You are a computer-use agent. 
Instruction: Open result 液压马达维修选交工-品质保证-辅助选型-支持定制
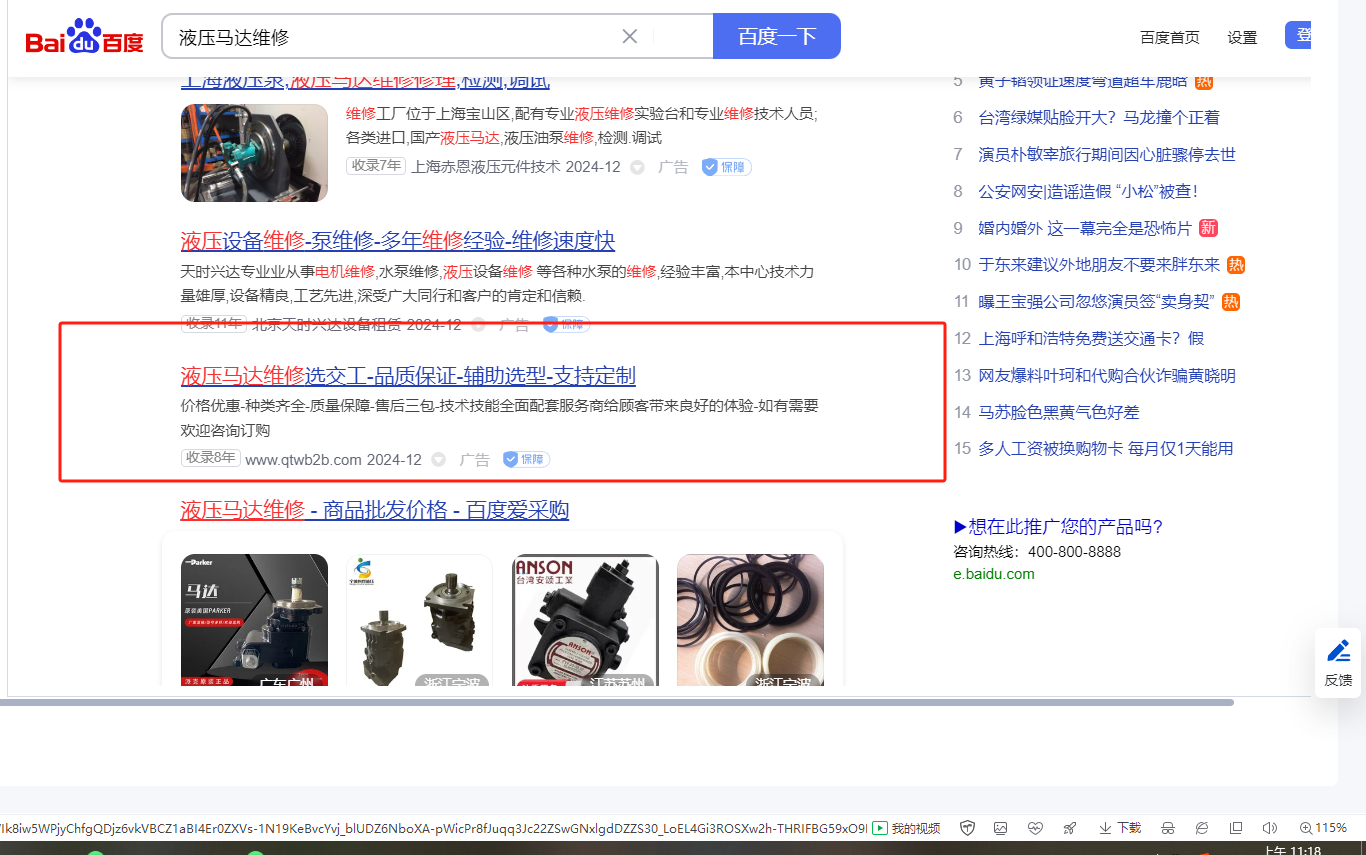[408, 376]
